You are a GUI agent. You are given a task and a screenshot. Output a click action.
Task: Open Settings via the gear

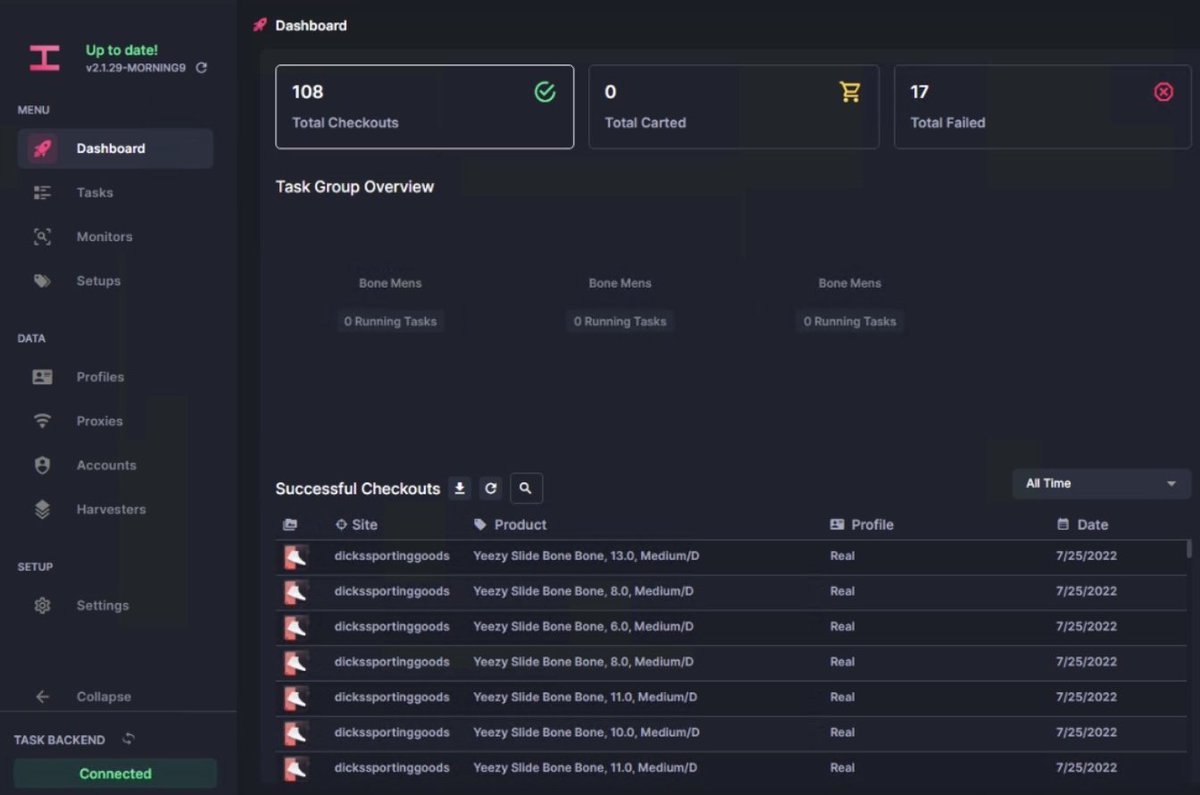pyautogui.click(x=102, y=605)
